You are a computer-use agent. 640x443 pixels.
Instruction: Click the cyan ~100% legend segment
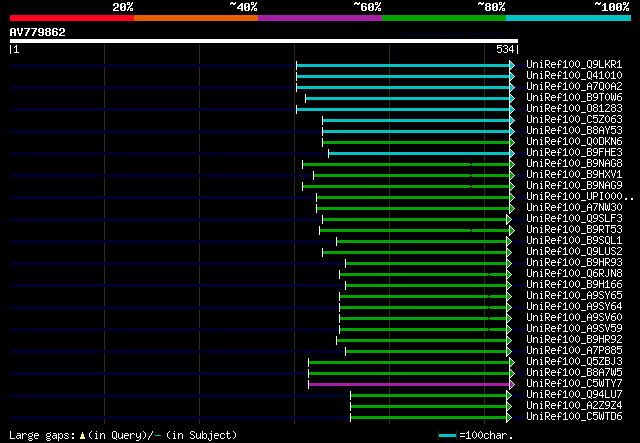[569, 18]
